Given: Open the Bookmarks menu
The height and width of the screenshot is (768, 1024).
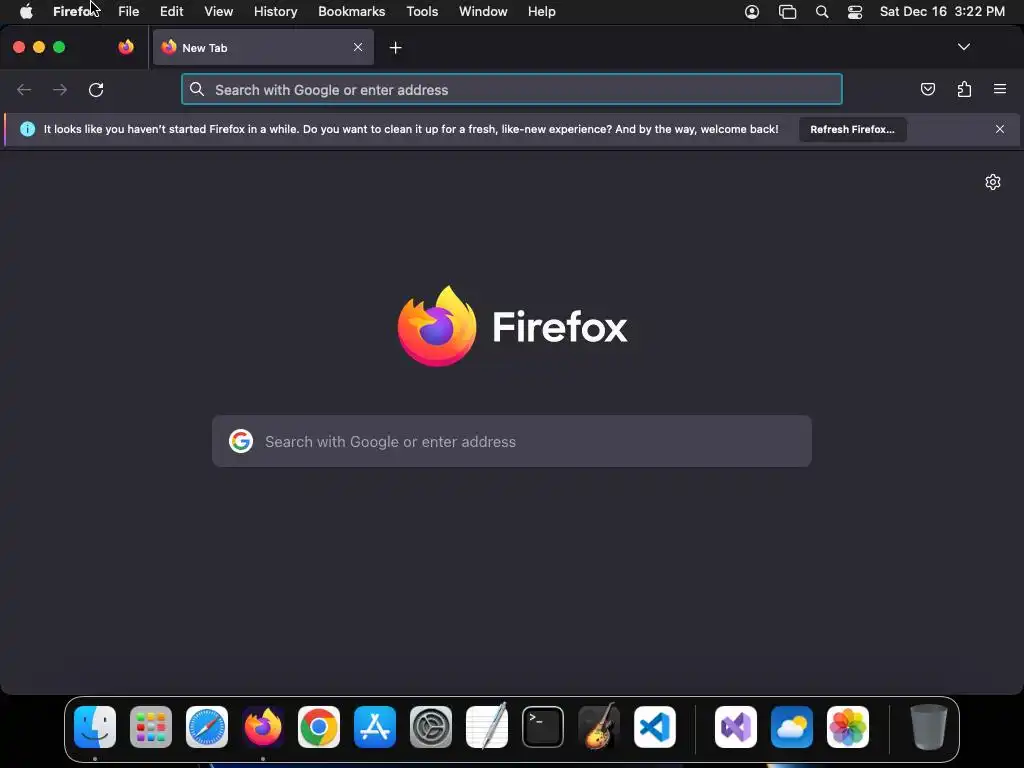Looking at the screenshot, I should click(351, 12).
